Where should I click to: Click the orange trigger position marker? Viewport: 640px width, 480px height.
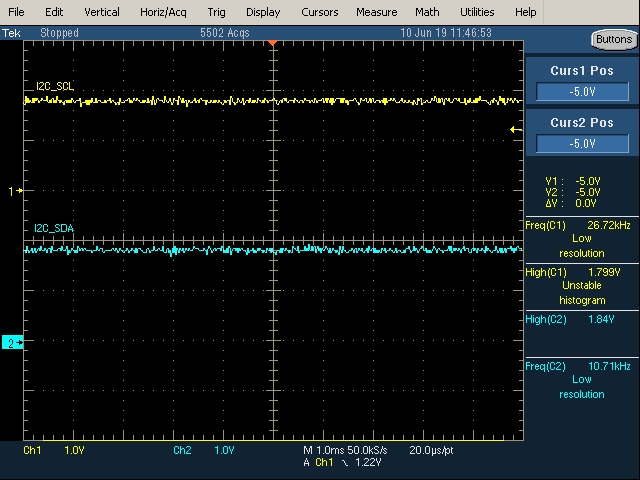click(273, 42)
